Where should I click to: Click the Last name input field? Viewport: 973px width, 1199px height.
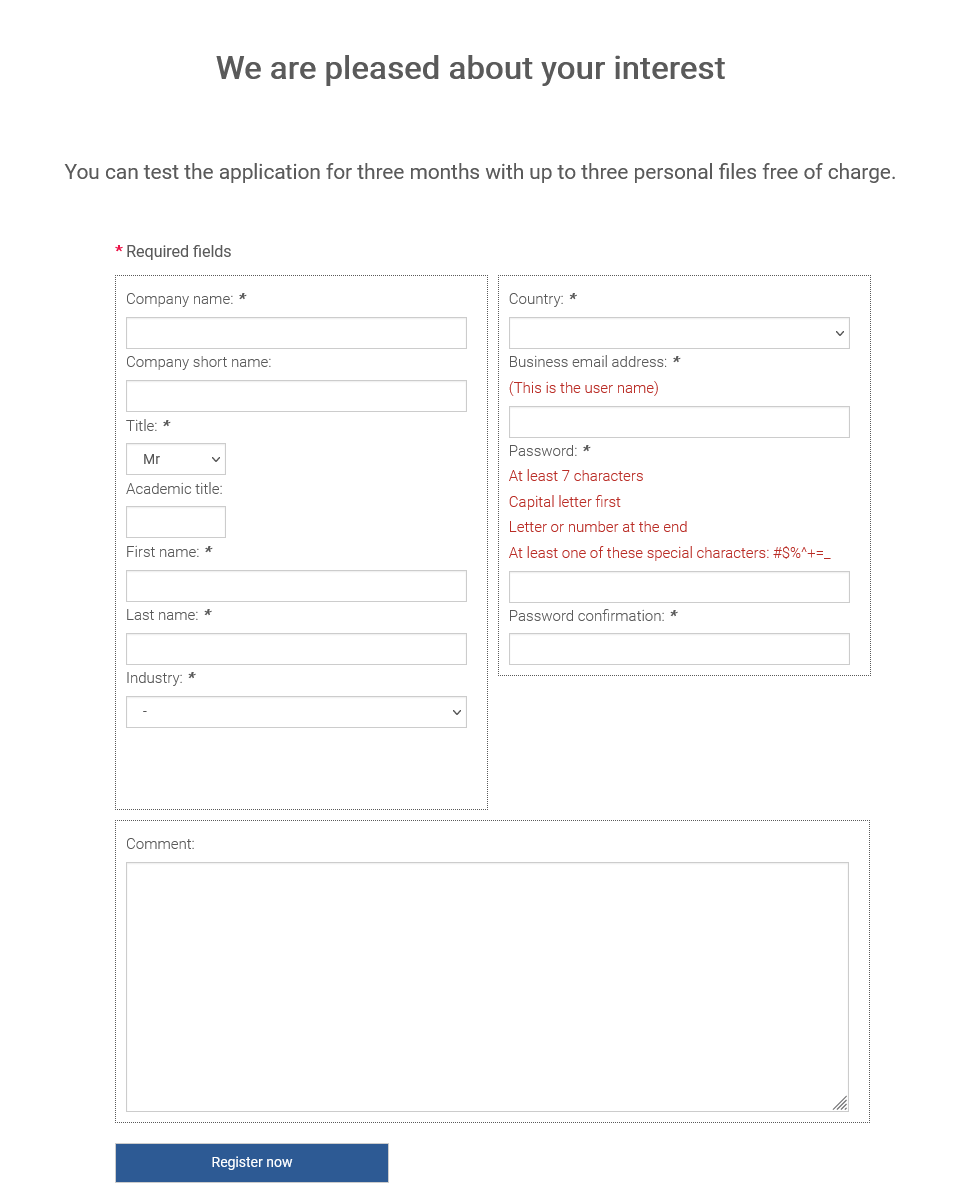(296, 648)
